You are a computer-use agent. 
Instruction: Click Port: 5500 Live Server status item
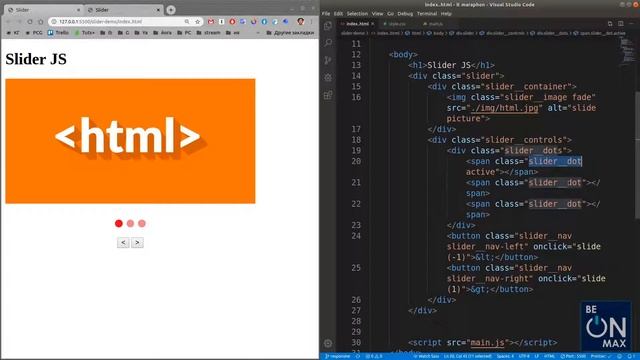coord(573,356)
